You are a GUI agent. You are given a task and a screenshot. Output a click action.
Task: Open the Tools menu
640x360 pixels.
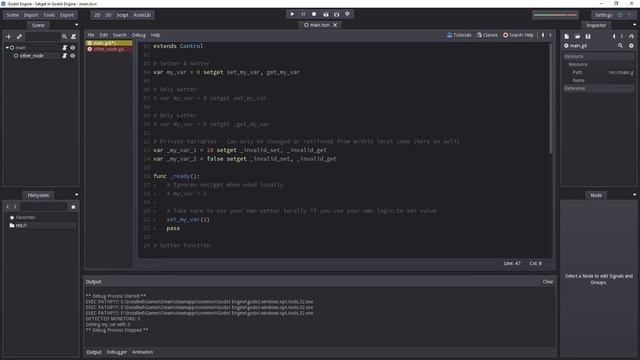(x=49, y=15)
